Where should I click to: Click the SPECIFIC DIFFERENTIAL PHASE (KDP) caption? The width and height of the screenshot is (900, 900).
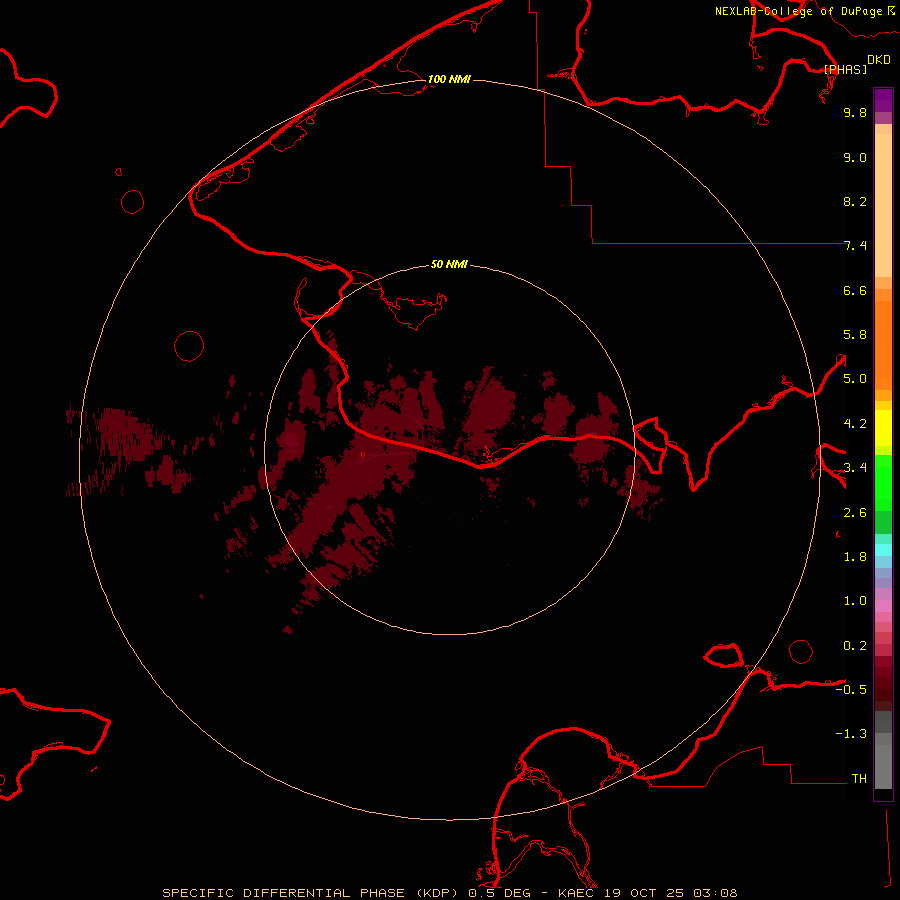(x=311, y=893)
